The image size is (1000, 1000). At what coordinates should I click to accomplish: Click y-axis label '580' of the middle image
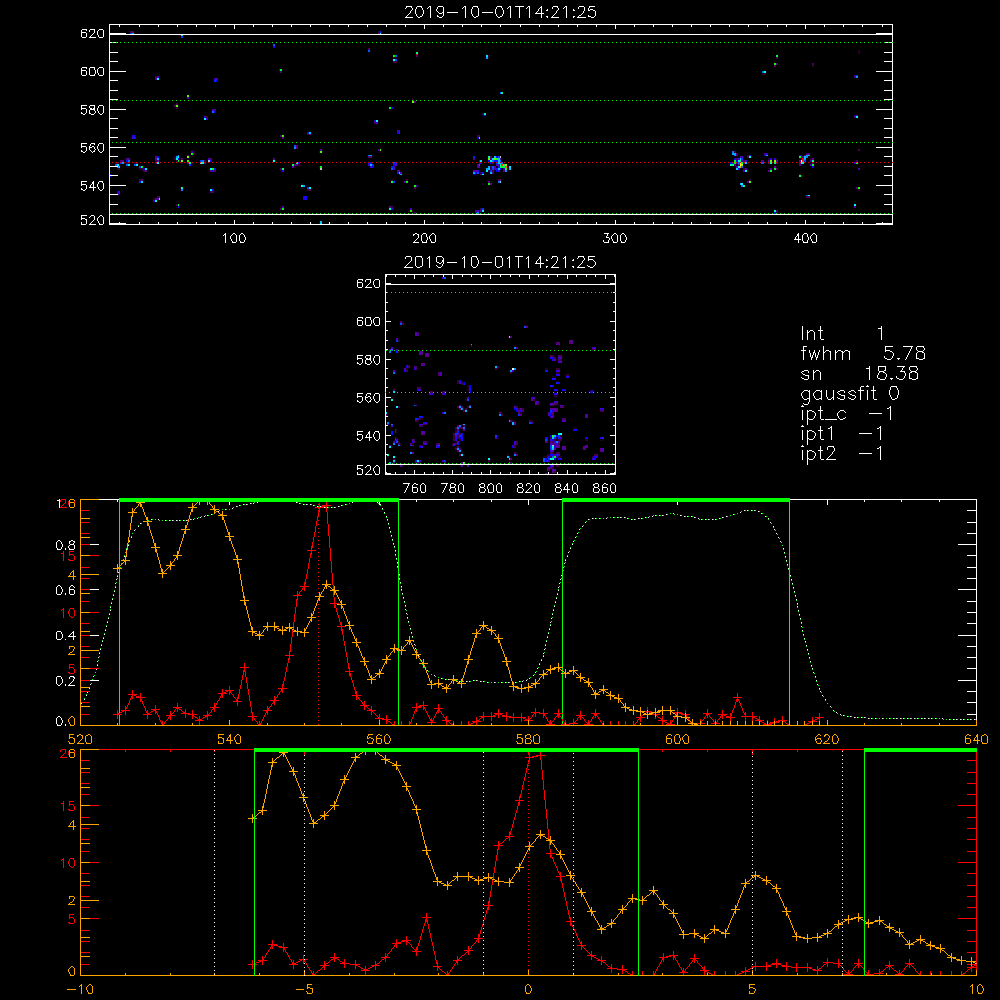point(369,360)
